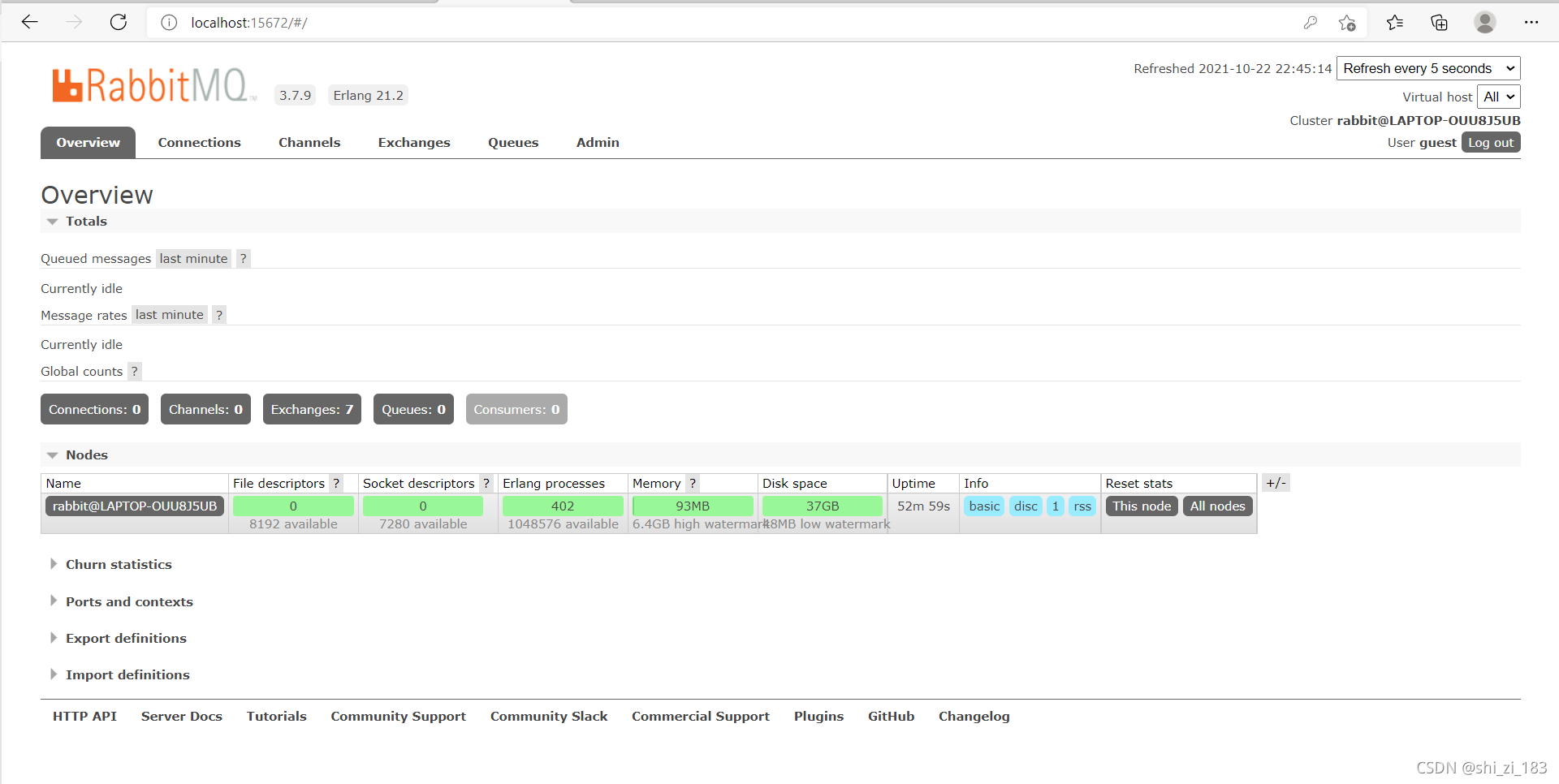Click the site information icon in address bar
The width and height of the screenshot is (1559, 784).
click(x=169, y=23)
